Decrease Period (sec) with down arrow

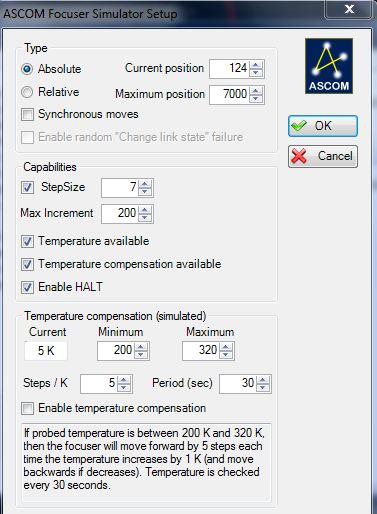[x=263, y=387]
